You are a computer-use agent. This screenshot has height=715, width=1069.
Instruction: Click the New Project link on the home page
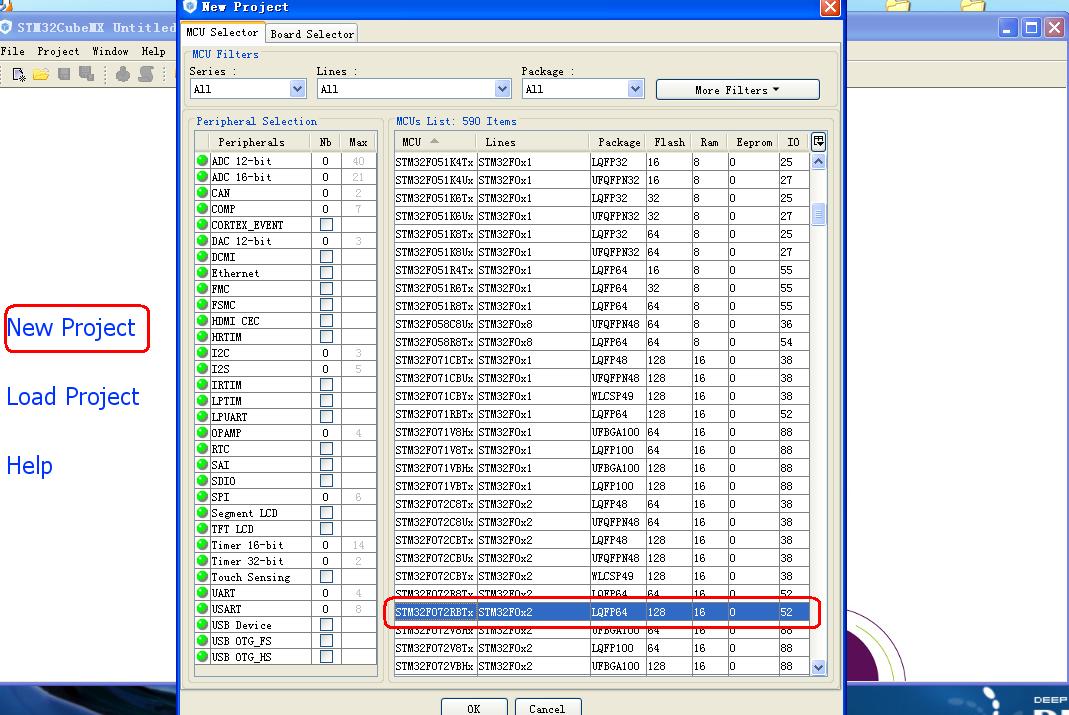point(72,328)
